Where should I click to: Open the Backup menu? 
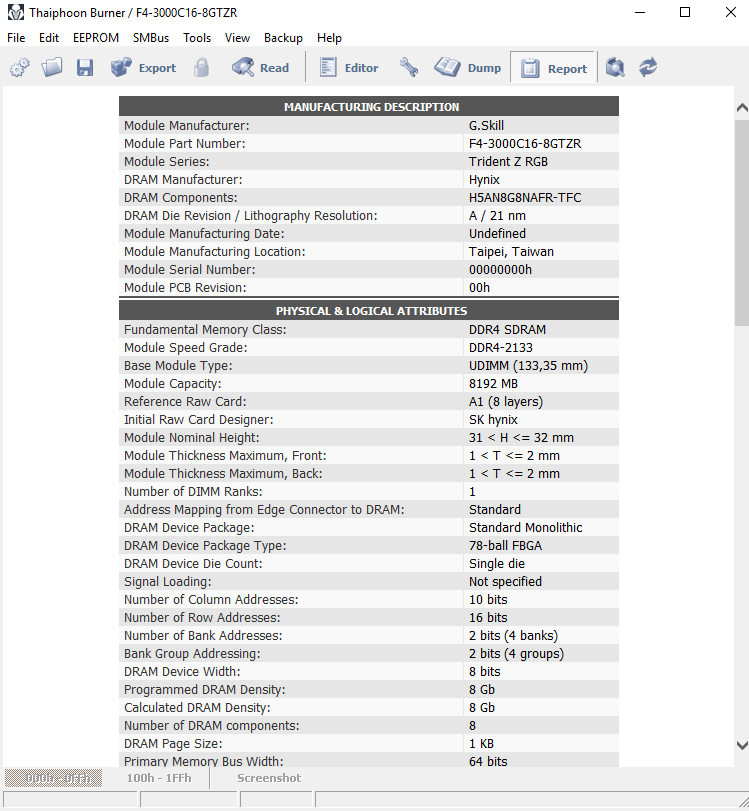tap(283, 38)
